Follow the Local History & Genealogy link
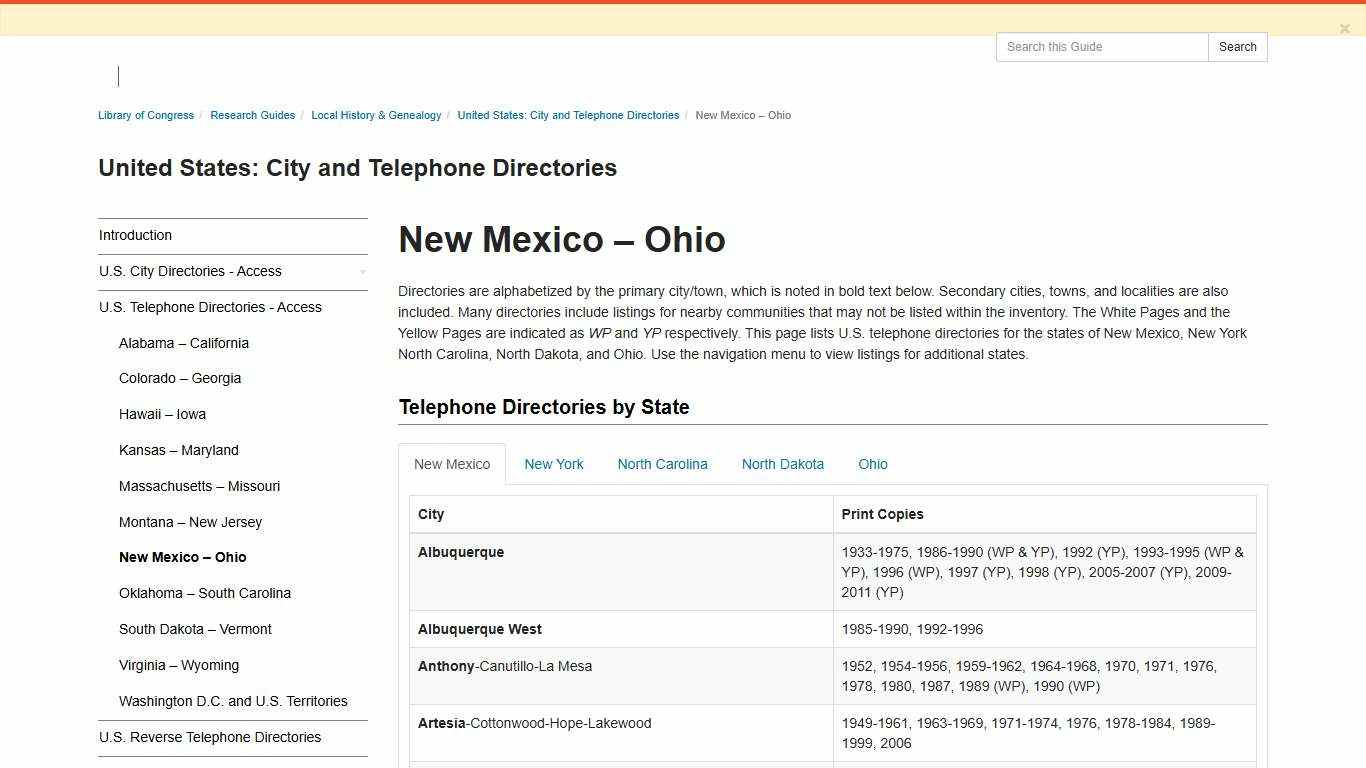 pyautogui.click(x=376, y=115)
